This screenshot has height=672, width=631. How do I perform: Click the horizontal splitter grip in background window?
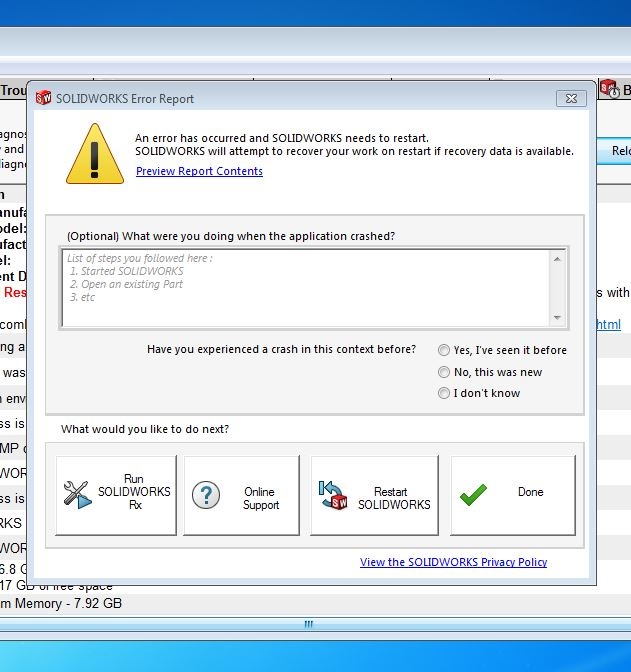point(309,624)
